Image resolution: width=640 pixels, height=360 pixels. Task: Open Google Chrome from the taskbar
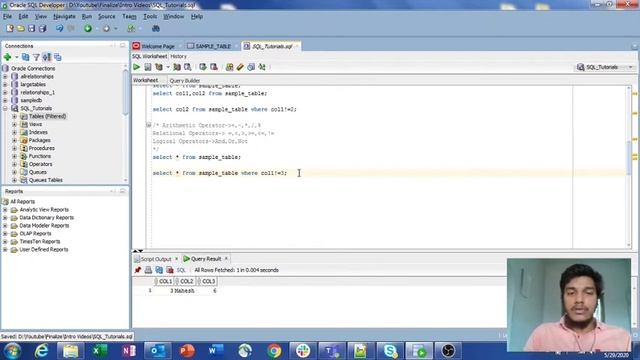point(274,351)
